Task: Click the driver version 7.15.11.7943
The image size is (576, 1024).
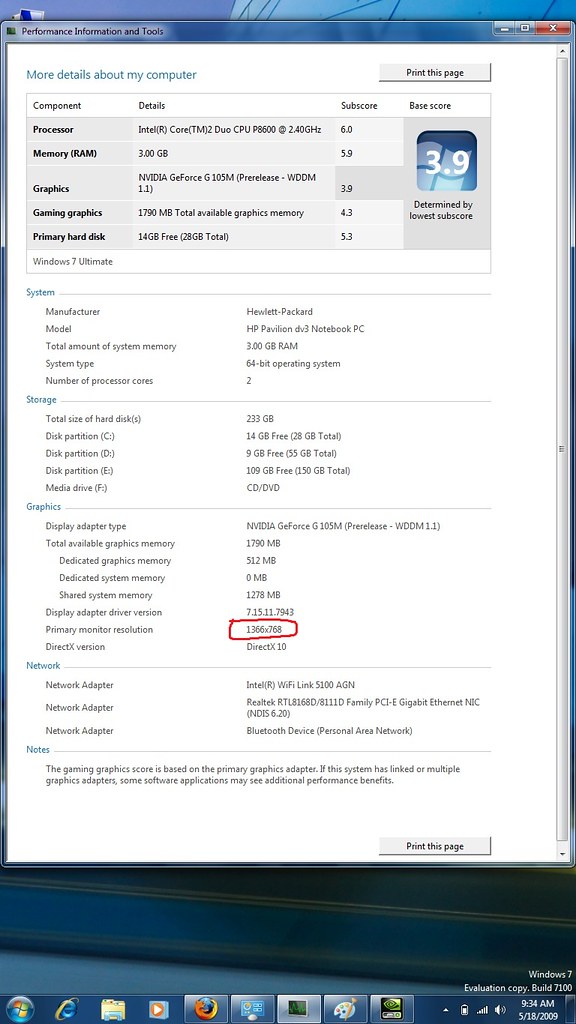Action: 270,612
